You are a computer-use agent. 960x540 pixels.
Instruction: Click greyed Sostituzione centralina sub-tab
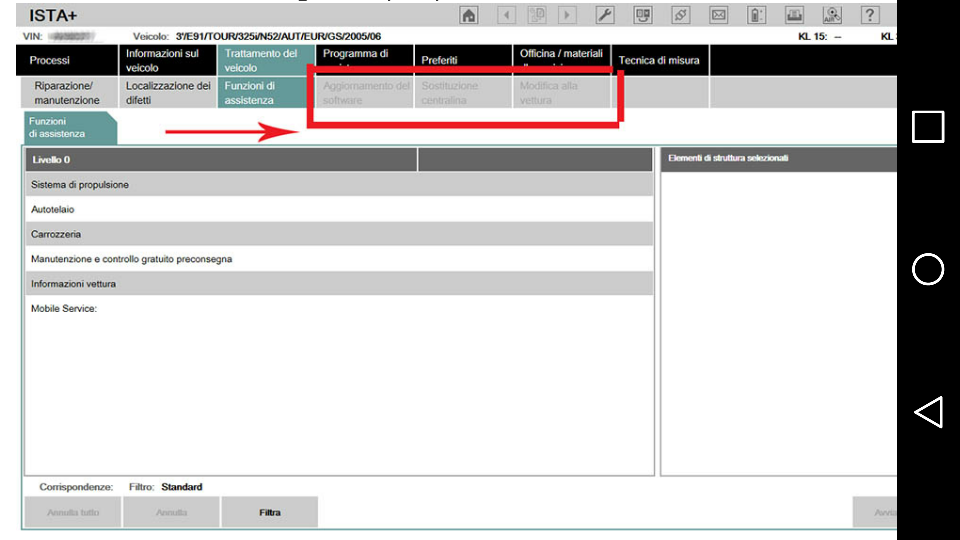(x=463, y=92)
